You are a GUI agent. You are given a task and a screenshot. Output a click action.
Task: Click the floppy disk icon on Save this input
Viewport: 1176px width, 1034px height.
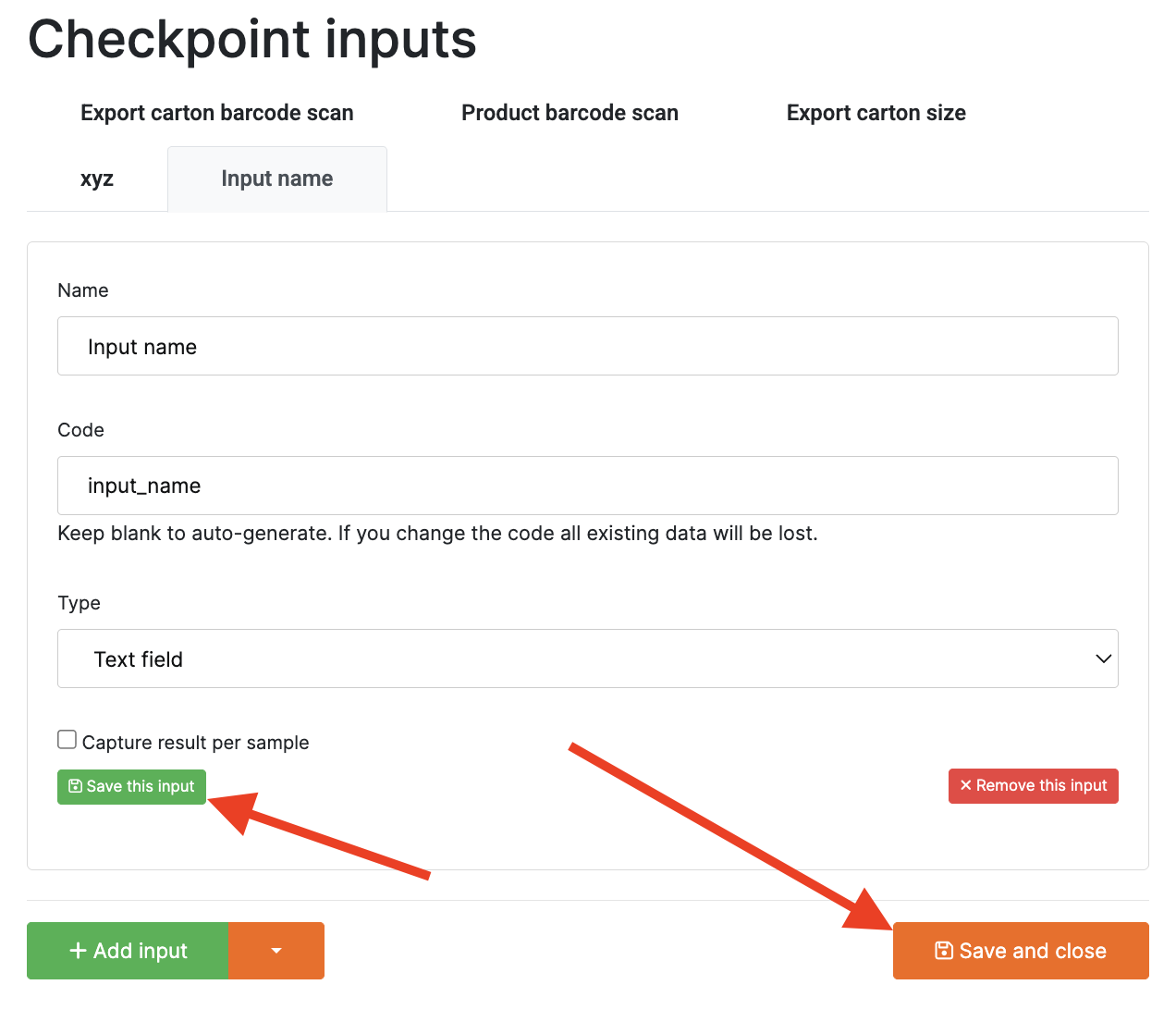click(x=76, y=786)
